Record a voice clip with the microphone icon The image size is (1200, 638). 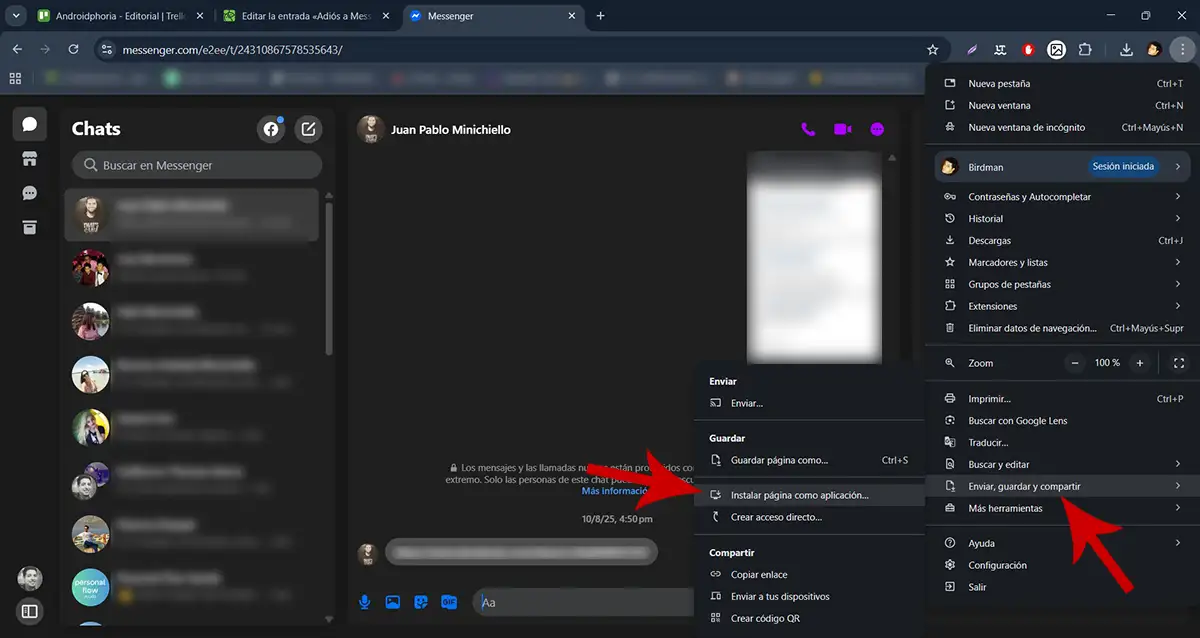tap(364, 602)
